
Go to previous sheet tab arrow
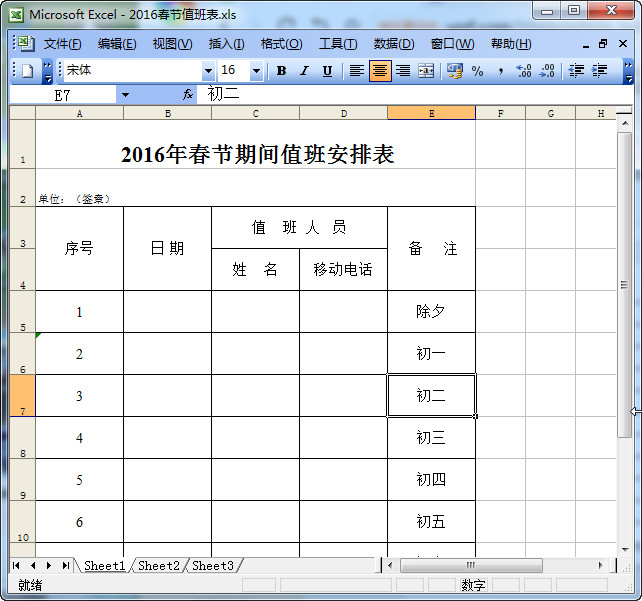tap(33, 565)
